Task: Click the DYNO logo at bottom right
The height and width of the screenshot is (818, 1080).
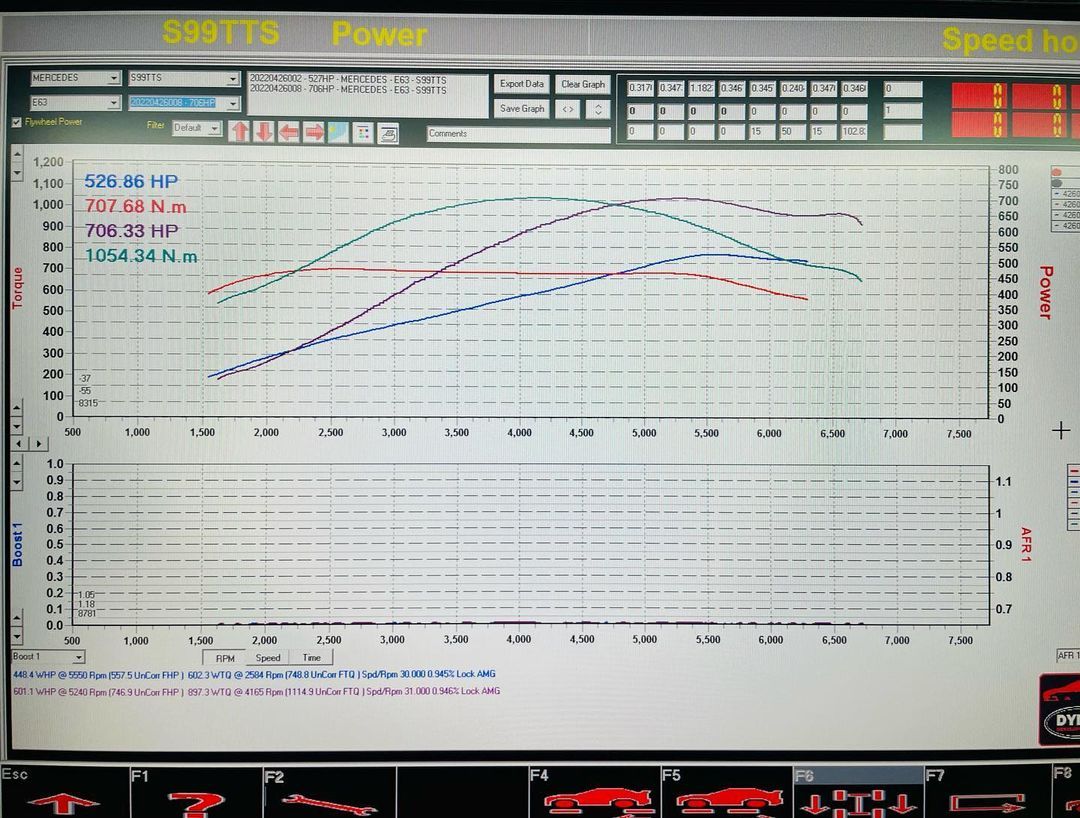Action: [x=1059, y=711]
